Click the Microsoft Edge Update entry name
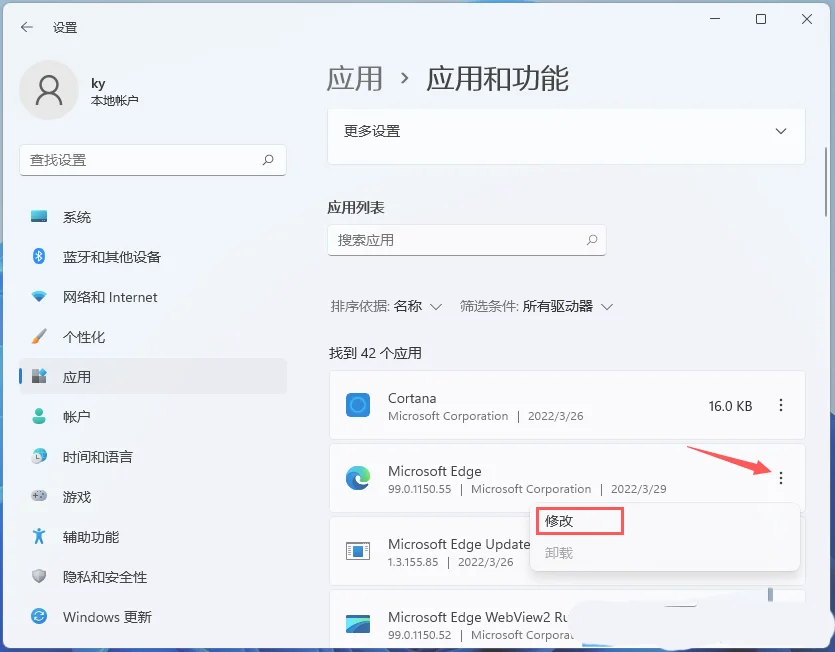Image resolution: width=835 pixels, height=652 pixels. click(x=459, y=544)
